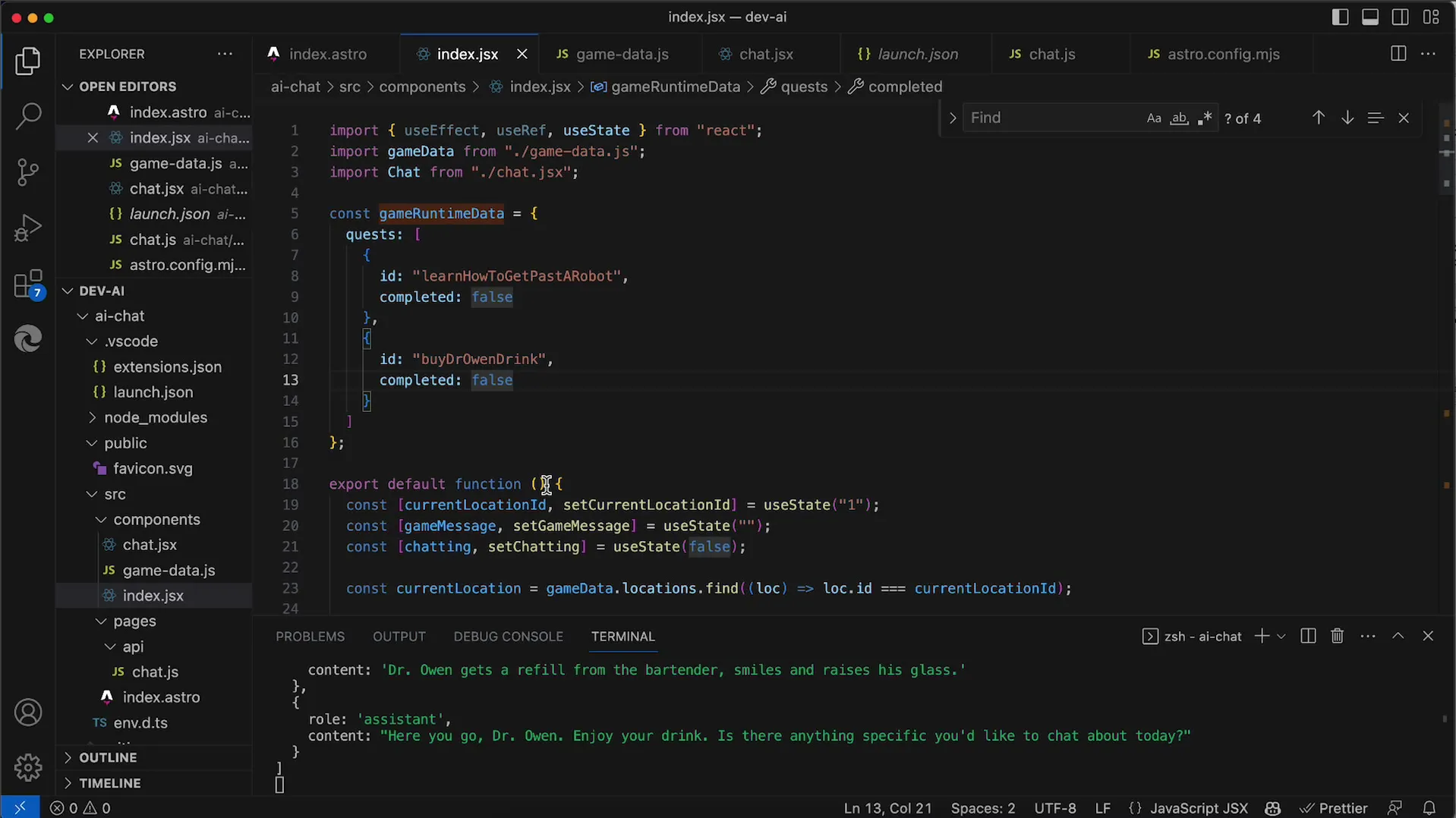Open errors and warnings count in status bar

80,808
